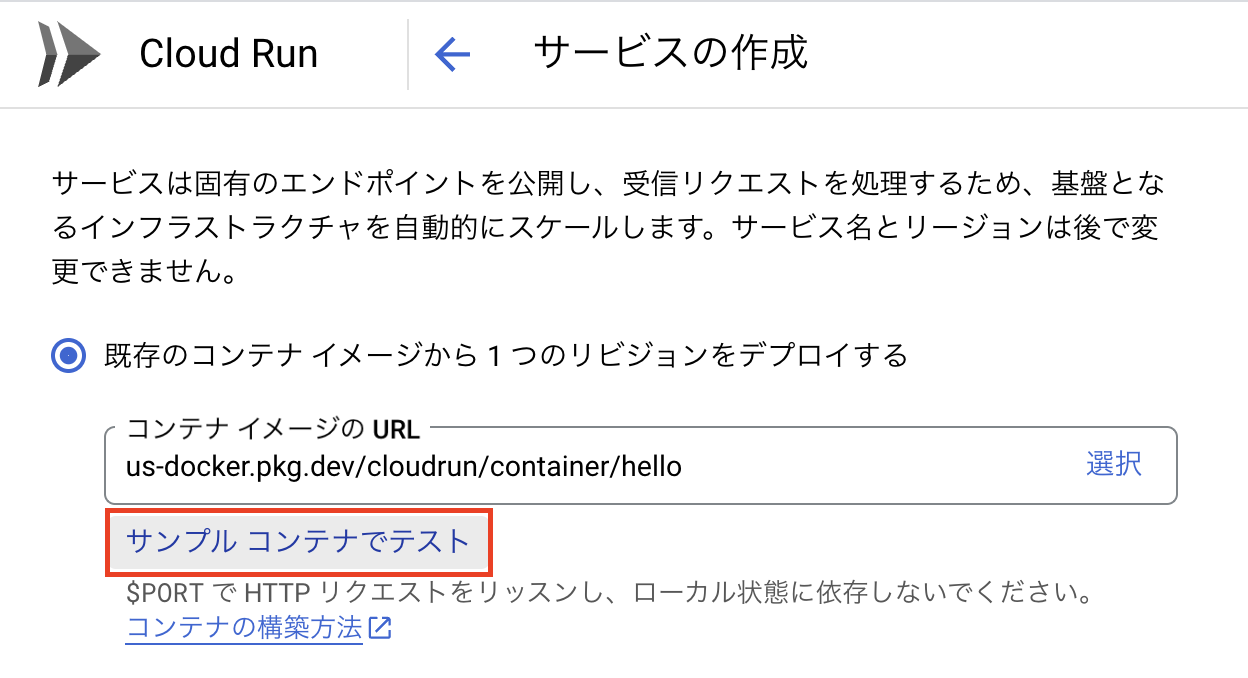This screenshot has height=678, width=1248.
Task: Click the vertical divider next to Cloud Run
Action: [x=408, y=54]
